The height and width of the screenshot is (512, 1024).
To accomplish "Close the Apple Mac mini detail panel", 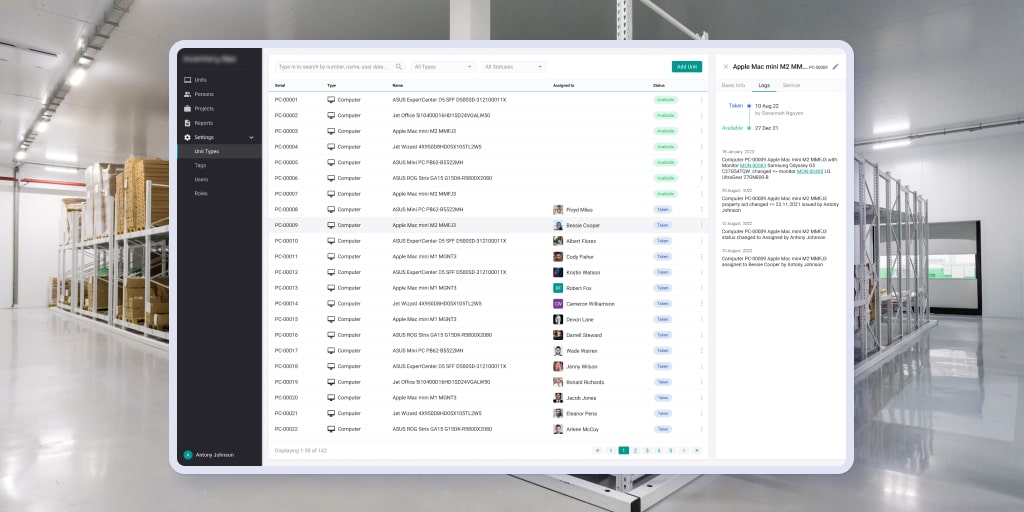I will [726, 67].
